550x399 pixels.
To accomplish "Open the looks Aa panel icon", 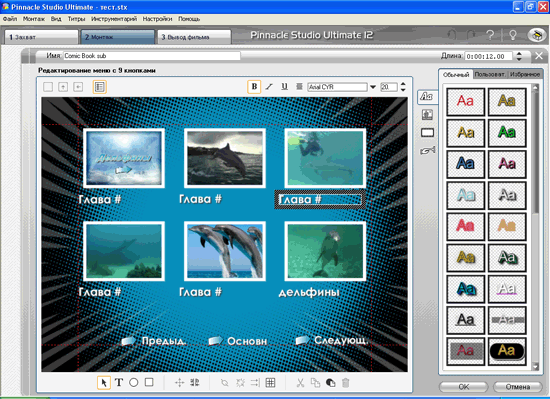I will click(427, 96).
